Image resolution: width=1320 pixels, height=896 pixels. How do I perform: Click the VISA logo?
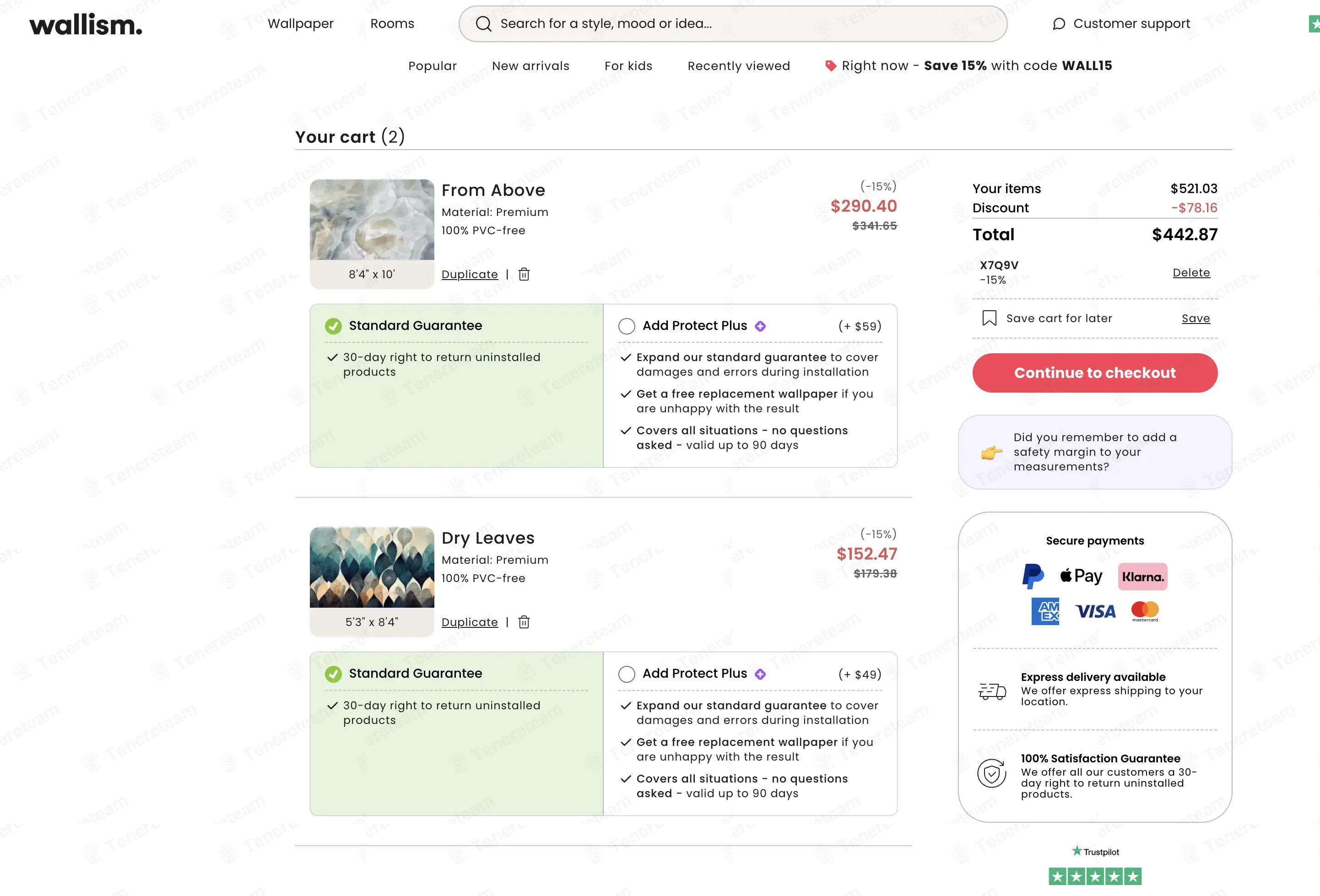click(1095, 611)
